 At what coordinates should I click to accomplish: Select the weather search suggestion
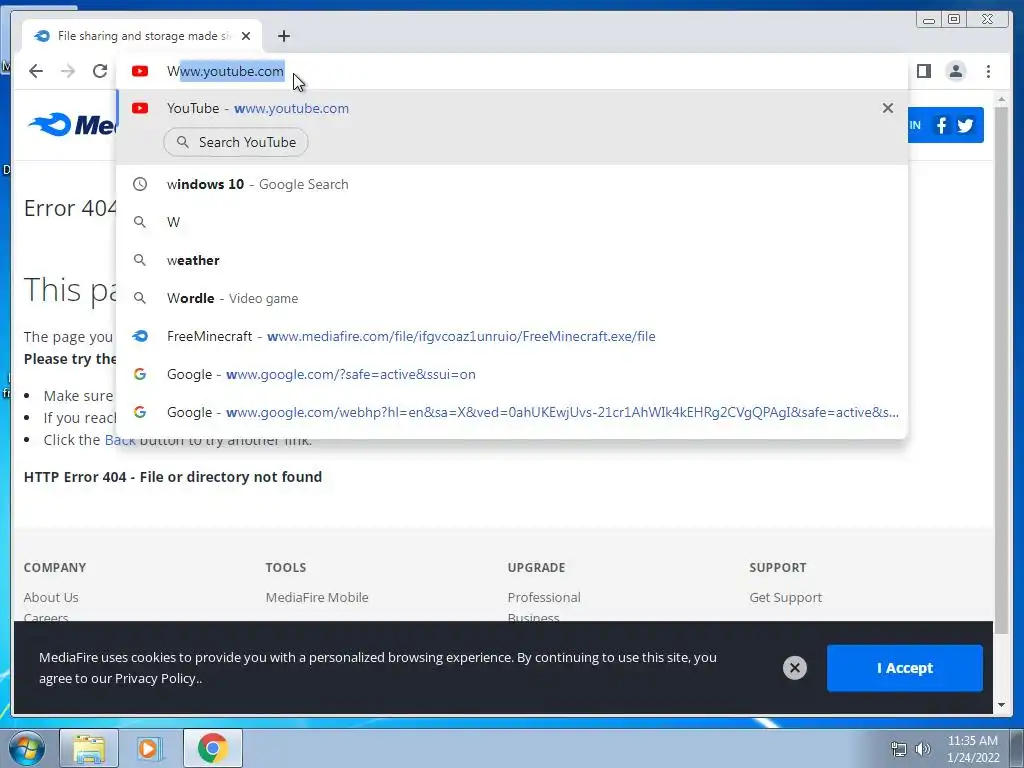pos(512,260)
